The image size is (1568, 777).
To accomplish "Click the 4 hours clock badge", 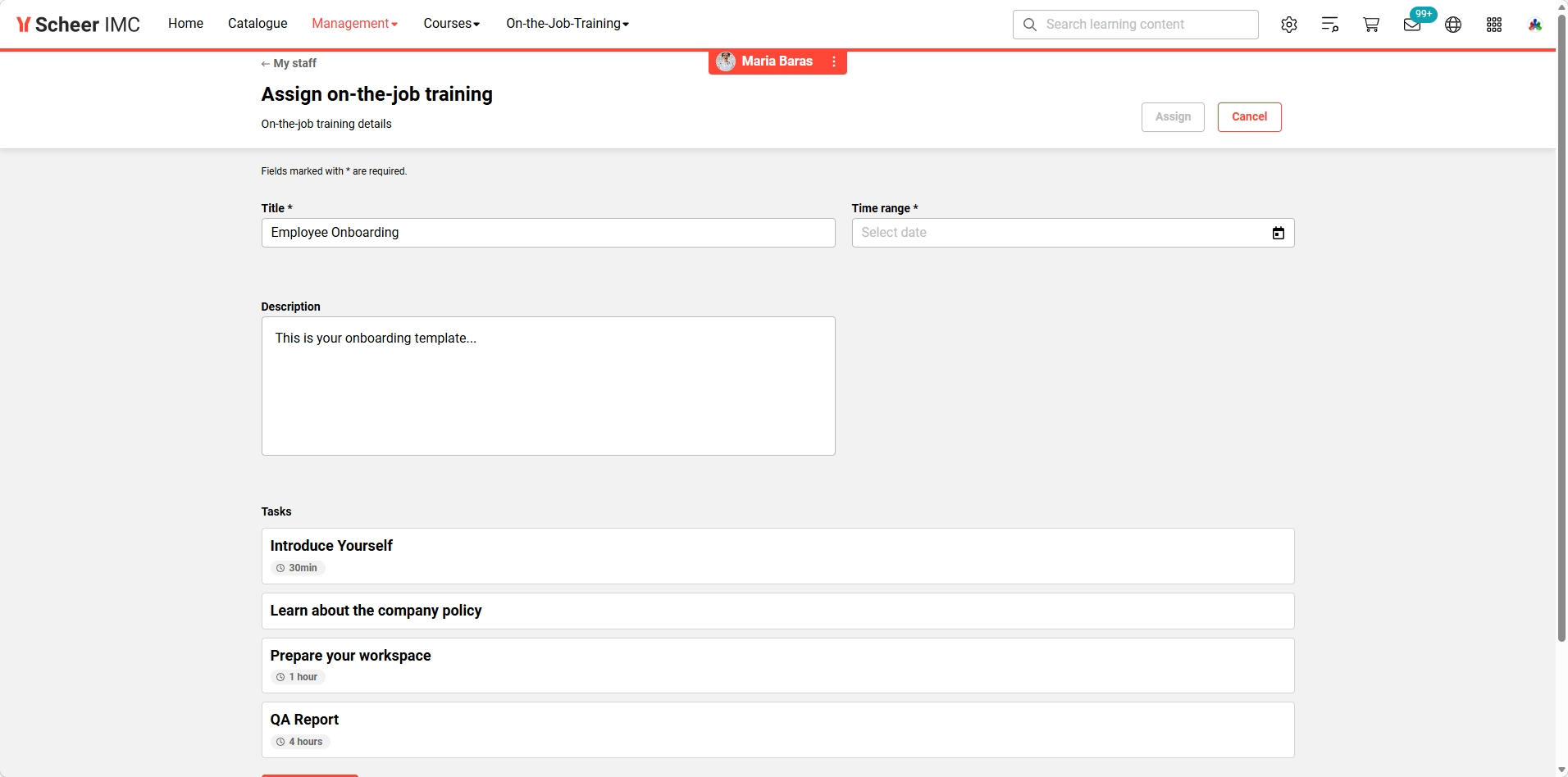I will point(300,742).
